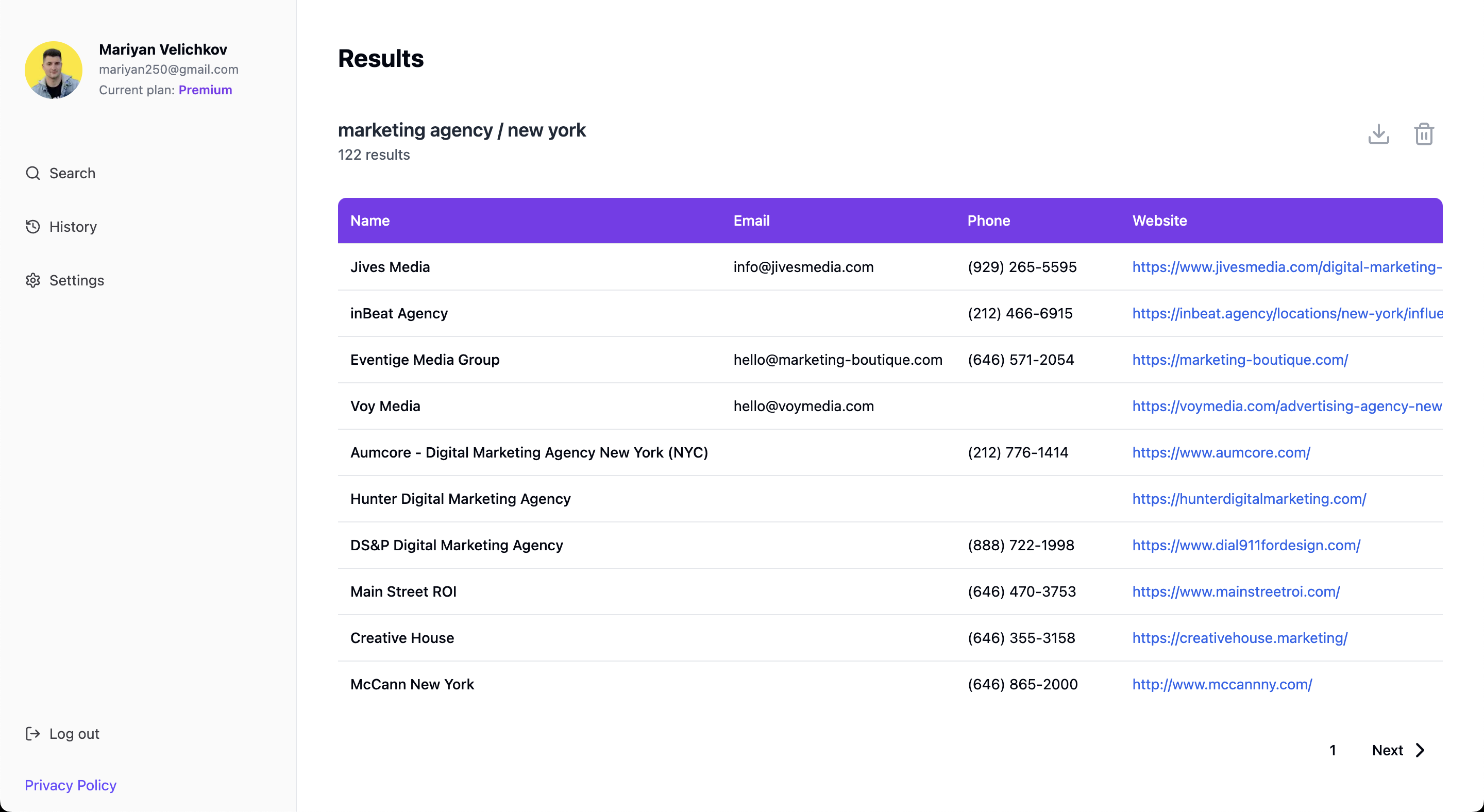
Task: Open the aumcore.com website link
Action: [x=1221, y=453]
